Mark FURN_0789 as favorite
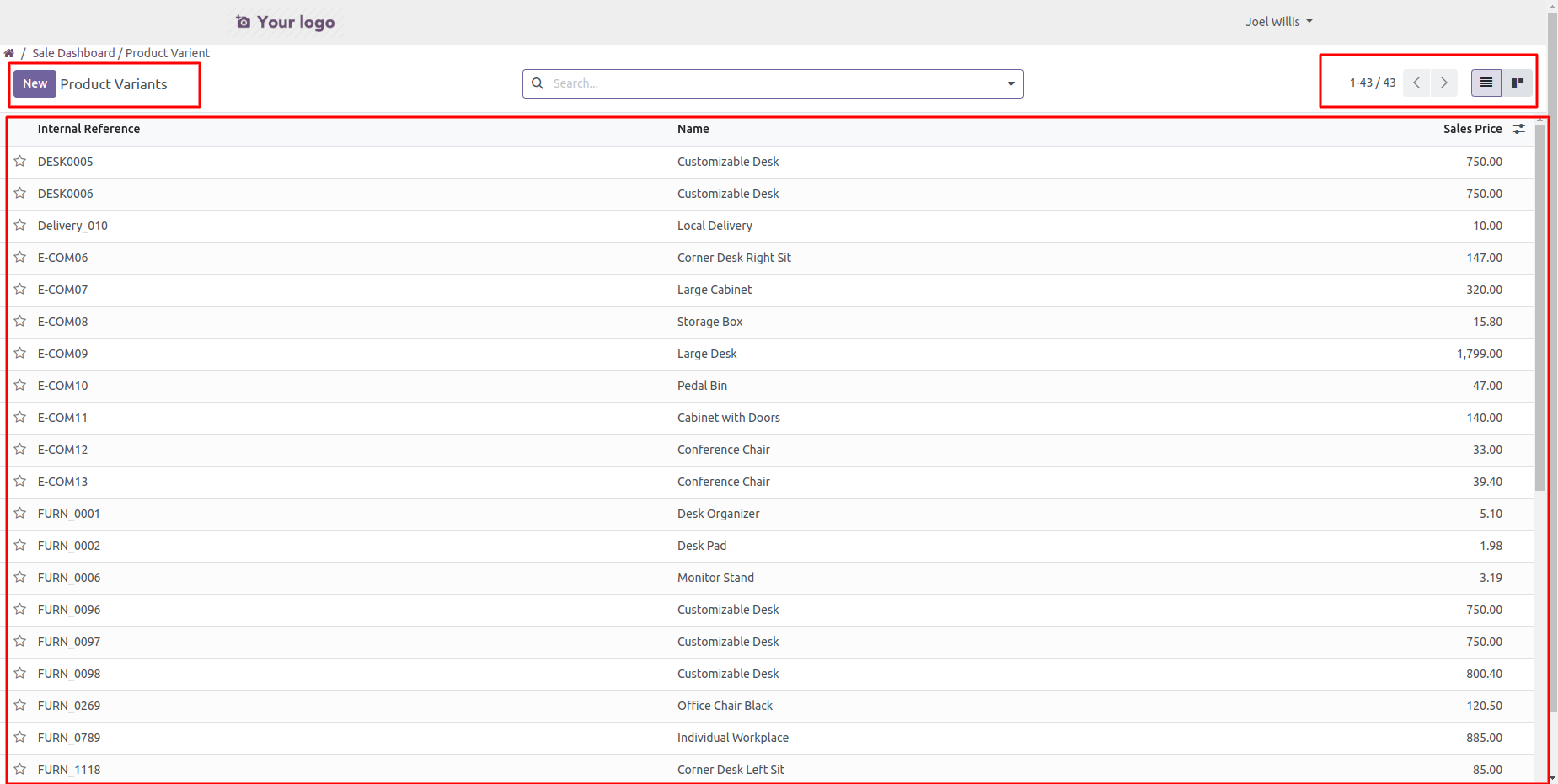This screenshot has height=784, width=1558. click(x=20, y=737)
